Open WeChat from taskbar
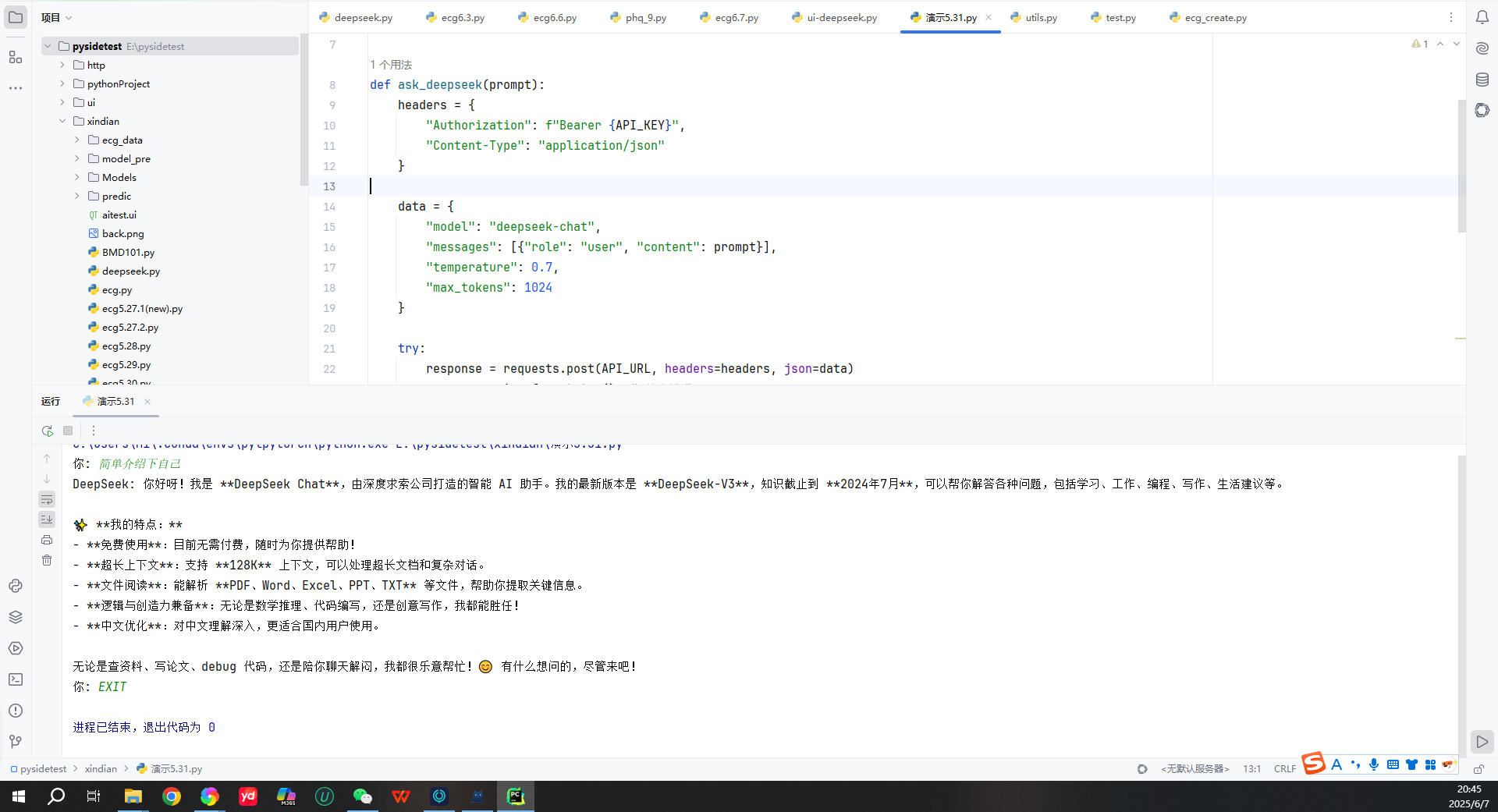The width and height of the screenshot is (1498, 812). [x=363, y=796]
